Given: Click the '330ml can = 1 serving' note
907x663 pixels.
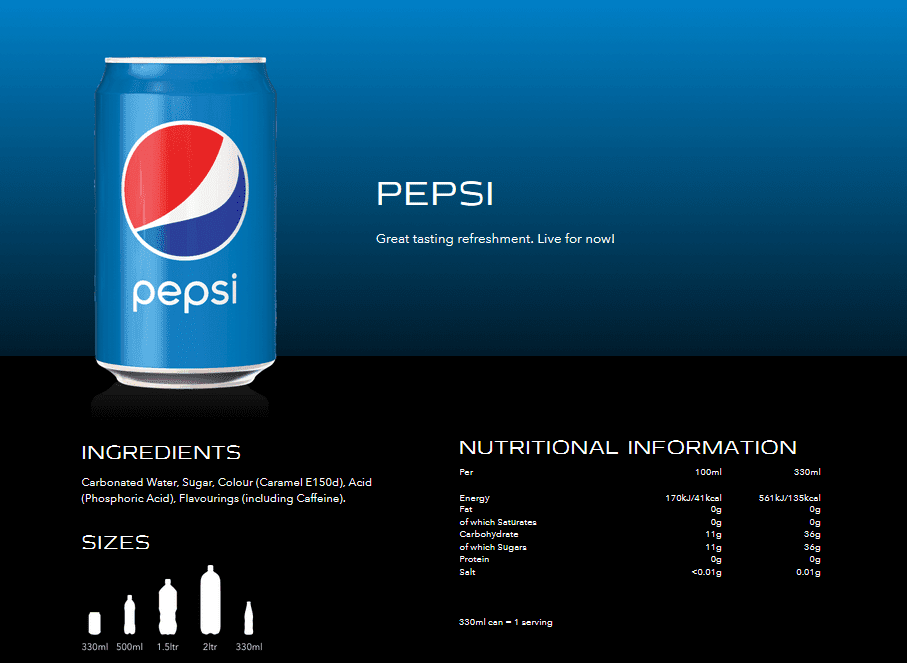Looking at the screenshot, I should 505,622.
